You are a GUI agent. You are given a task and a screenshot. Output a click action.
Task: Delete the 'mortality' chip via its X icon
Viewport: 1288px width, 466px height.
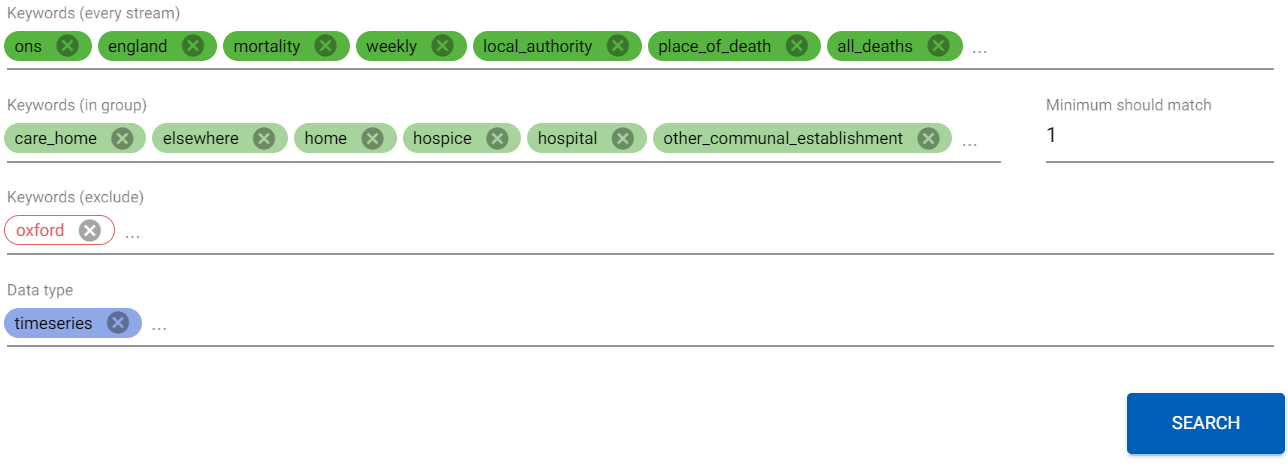tap(326, 46)
